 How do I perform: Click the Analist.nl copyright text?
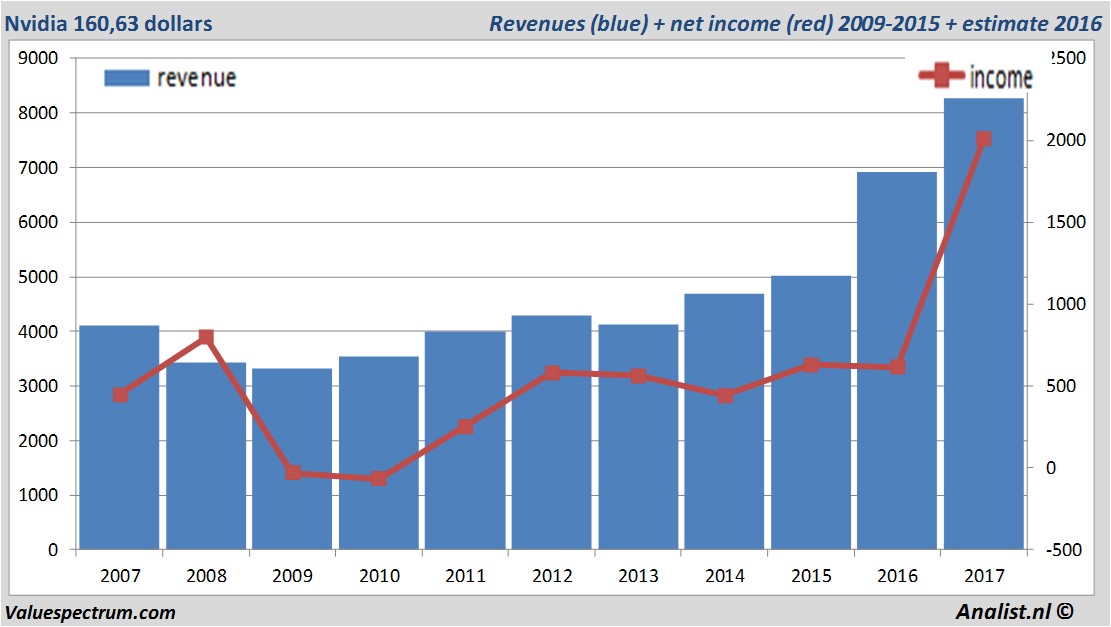[x=1014, y=611]
